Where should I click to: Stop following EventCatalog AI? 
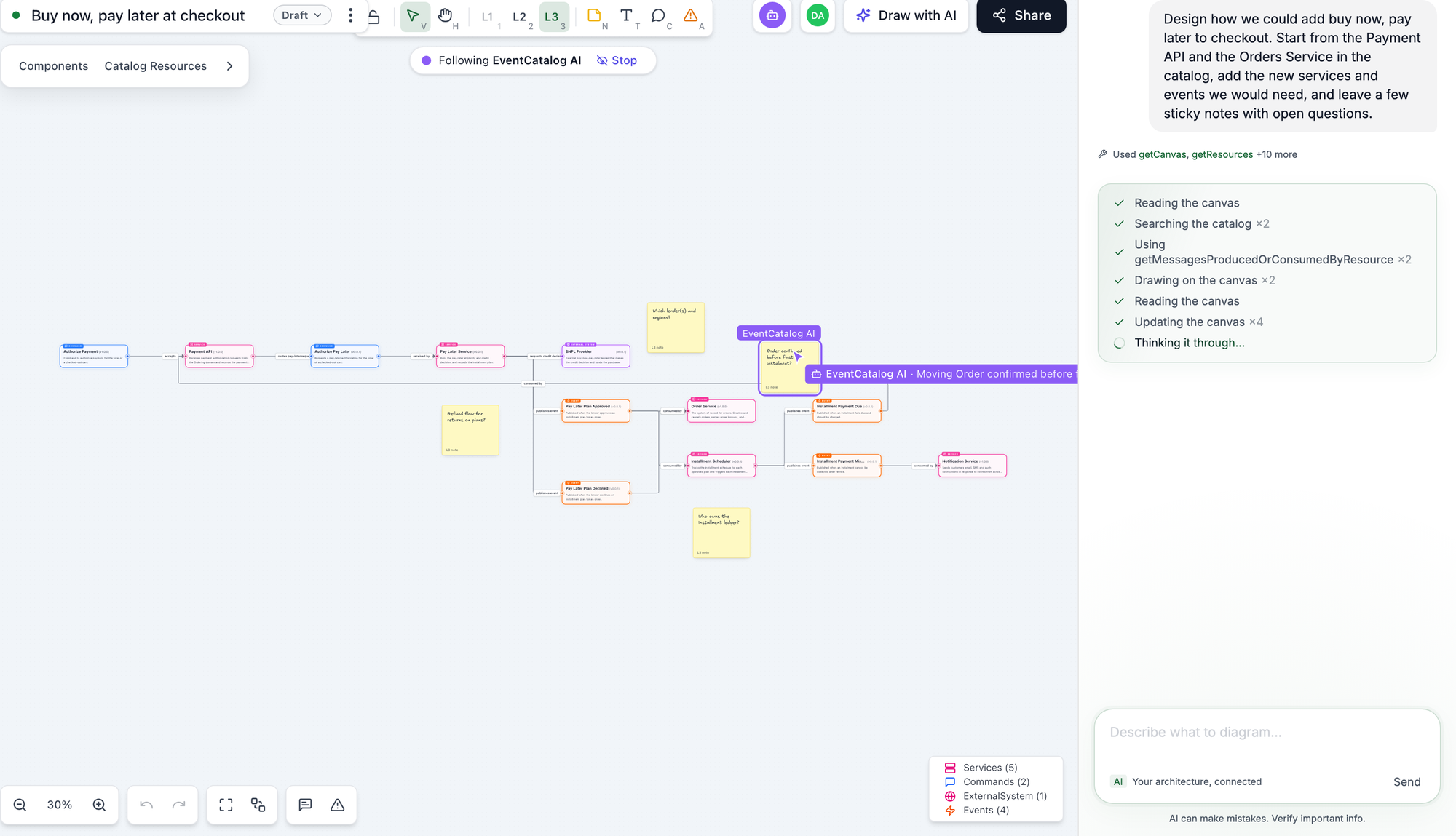(617, 60)
